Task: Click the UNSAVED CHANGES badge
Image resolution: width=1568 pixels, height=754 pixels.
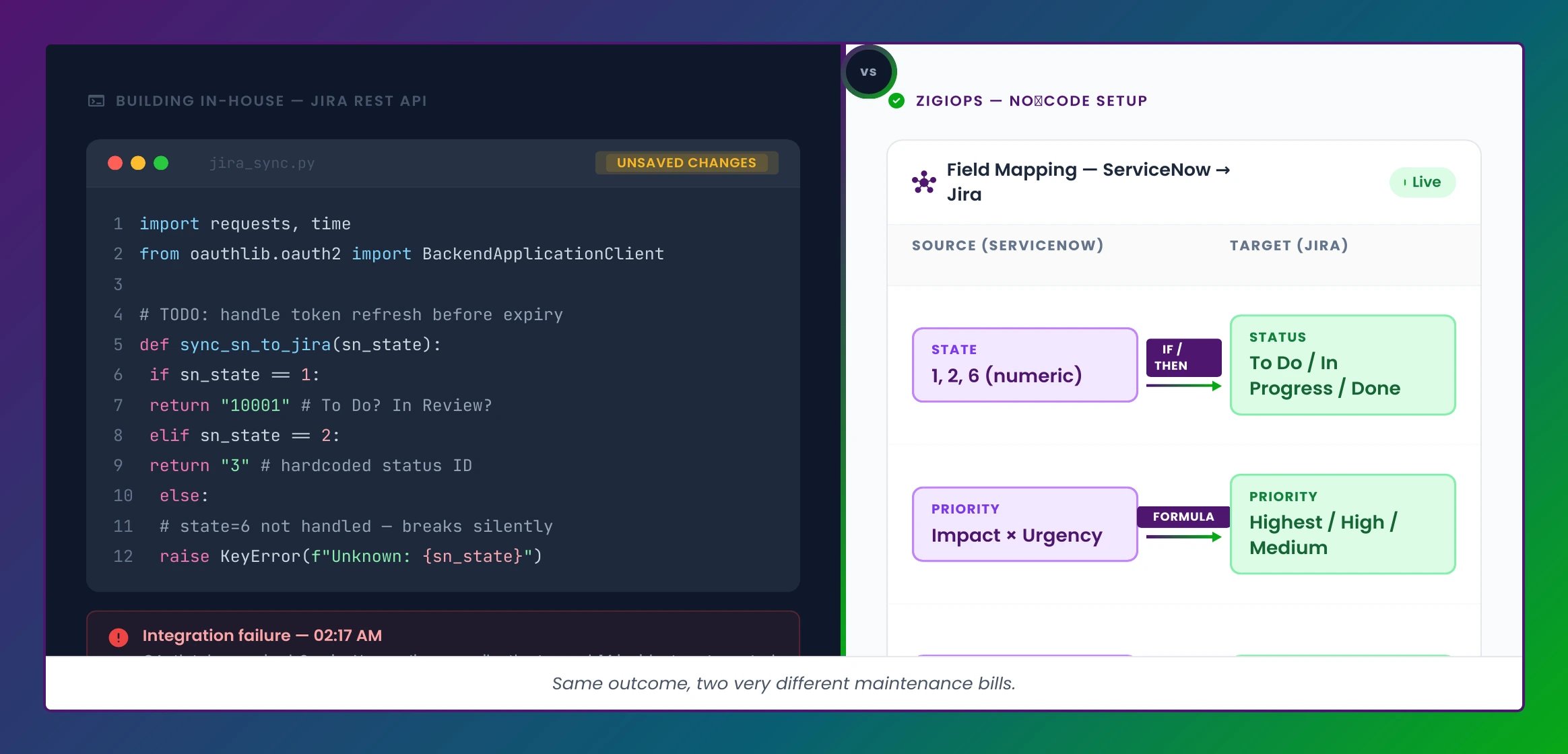Action: (687, 163)
